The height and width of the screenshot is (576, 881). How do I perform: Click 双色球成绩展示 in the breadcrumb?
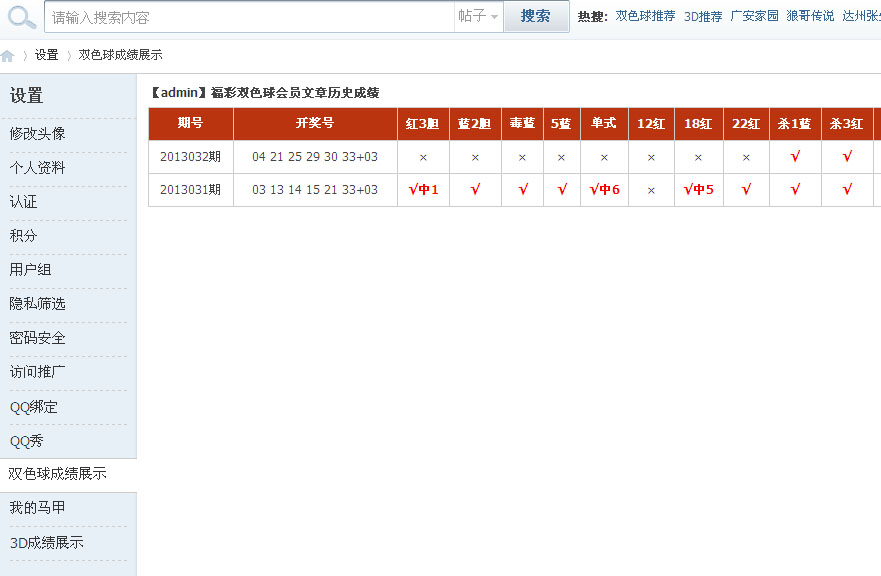click(x=120, y=55)
